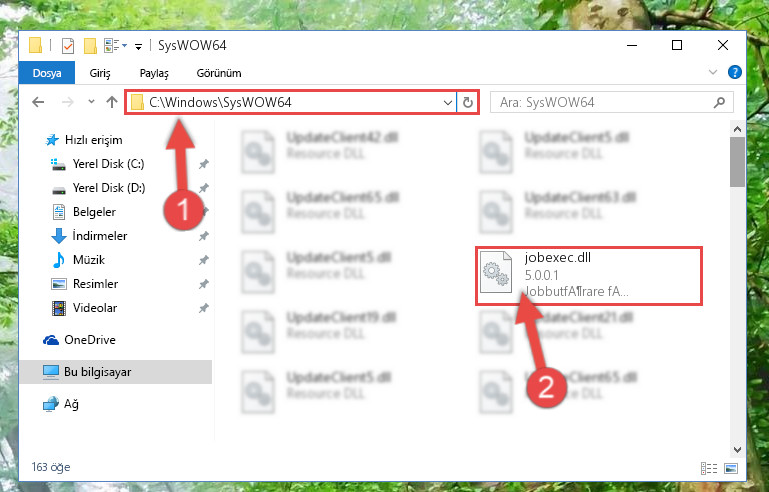Switch to details list view
Viewport: 769px width, 492px height.
(x=709, y=468)
